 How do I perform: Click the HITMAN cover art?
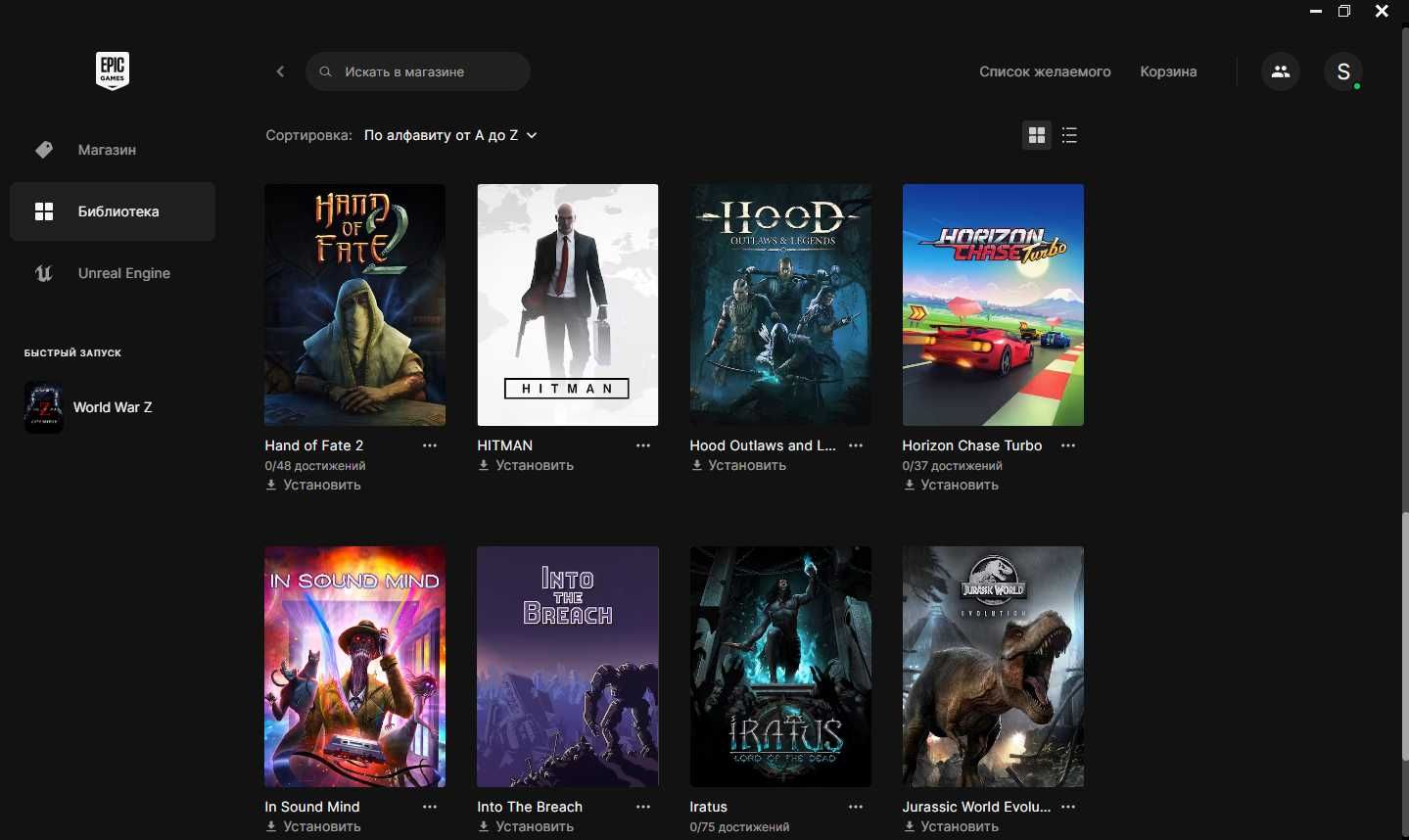(568, 304)
